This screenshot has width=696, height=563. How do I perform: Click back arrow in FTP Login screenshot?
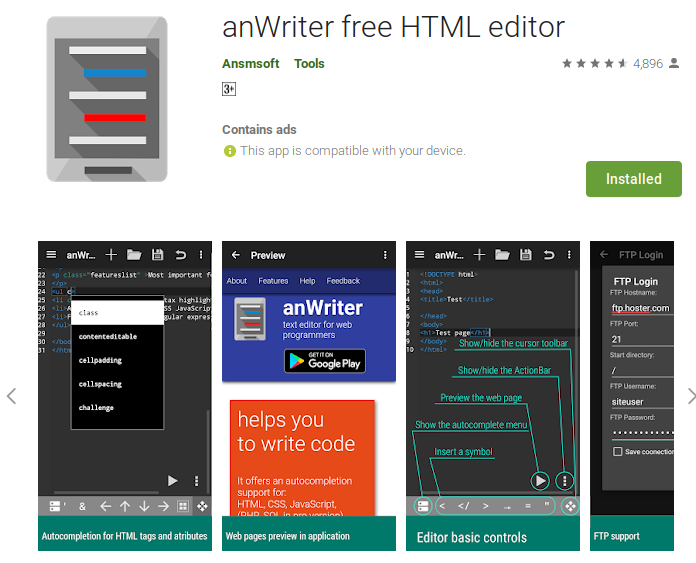(x=604, y=254)
